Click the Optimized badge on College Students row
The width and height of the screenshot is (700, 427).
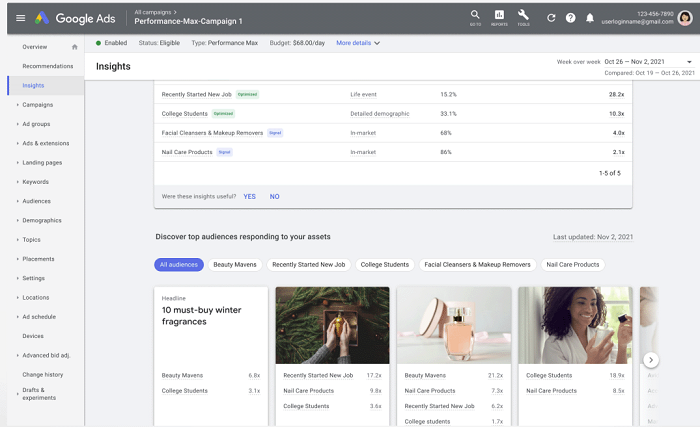(223, 113)
